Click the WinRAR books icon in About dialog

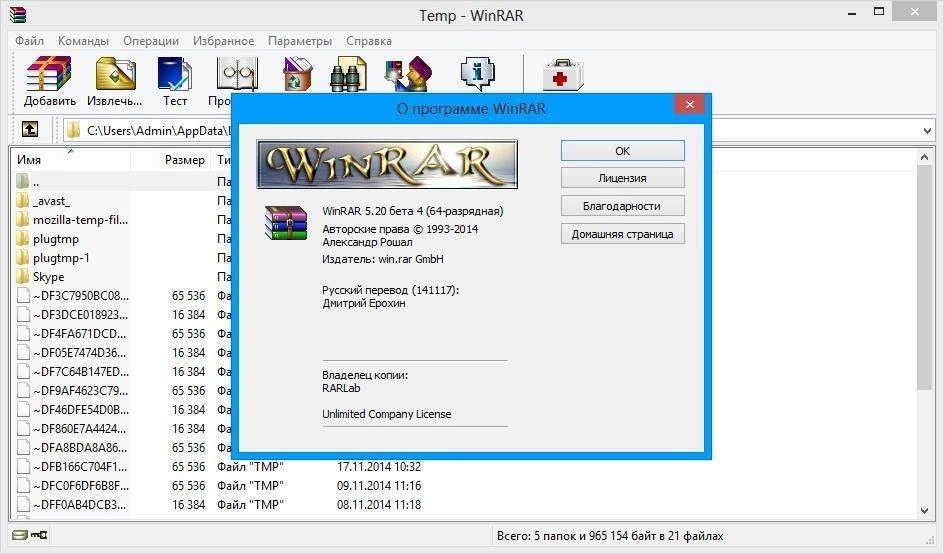(x=286, y=223)
